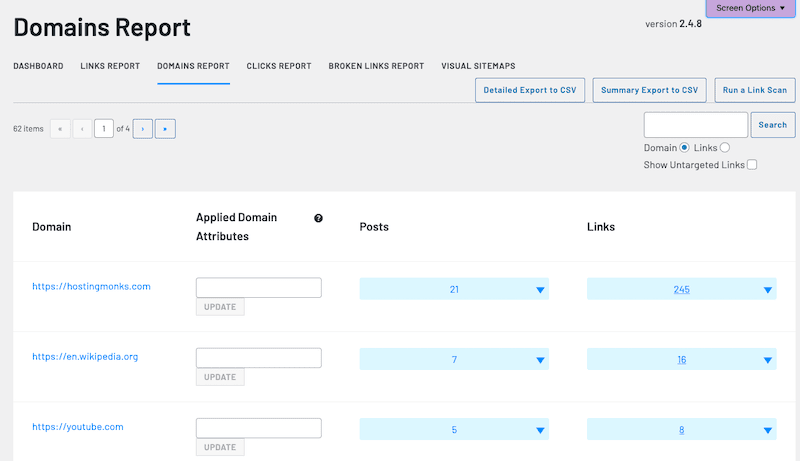800x461 pixels.
Task: Go to the Visual Sitemaps tab
Action: [x=479, y=66]
